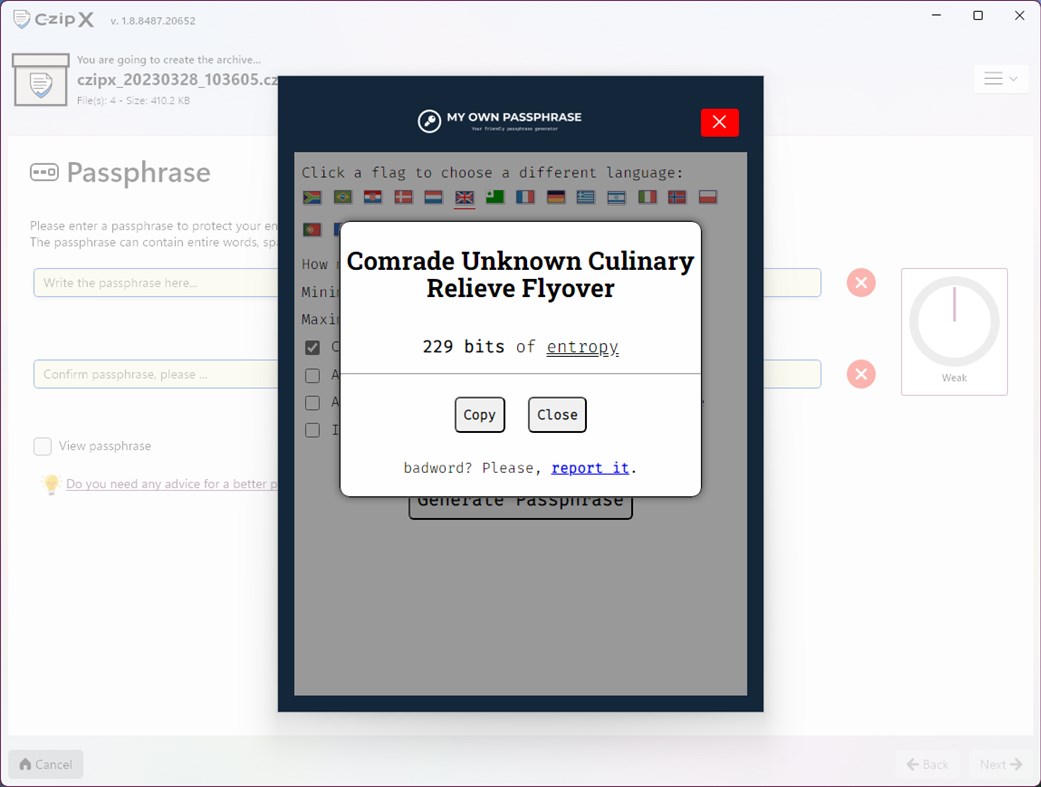Click the Brazilian flag icon
This screenshot has width=1041, height=787.
coord(342,198)
